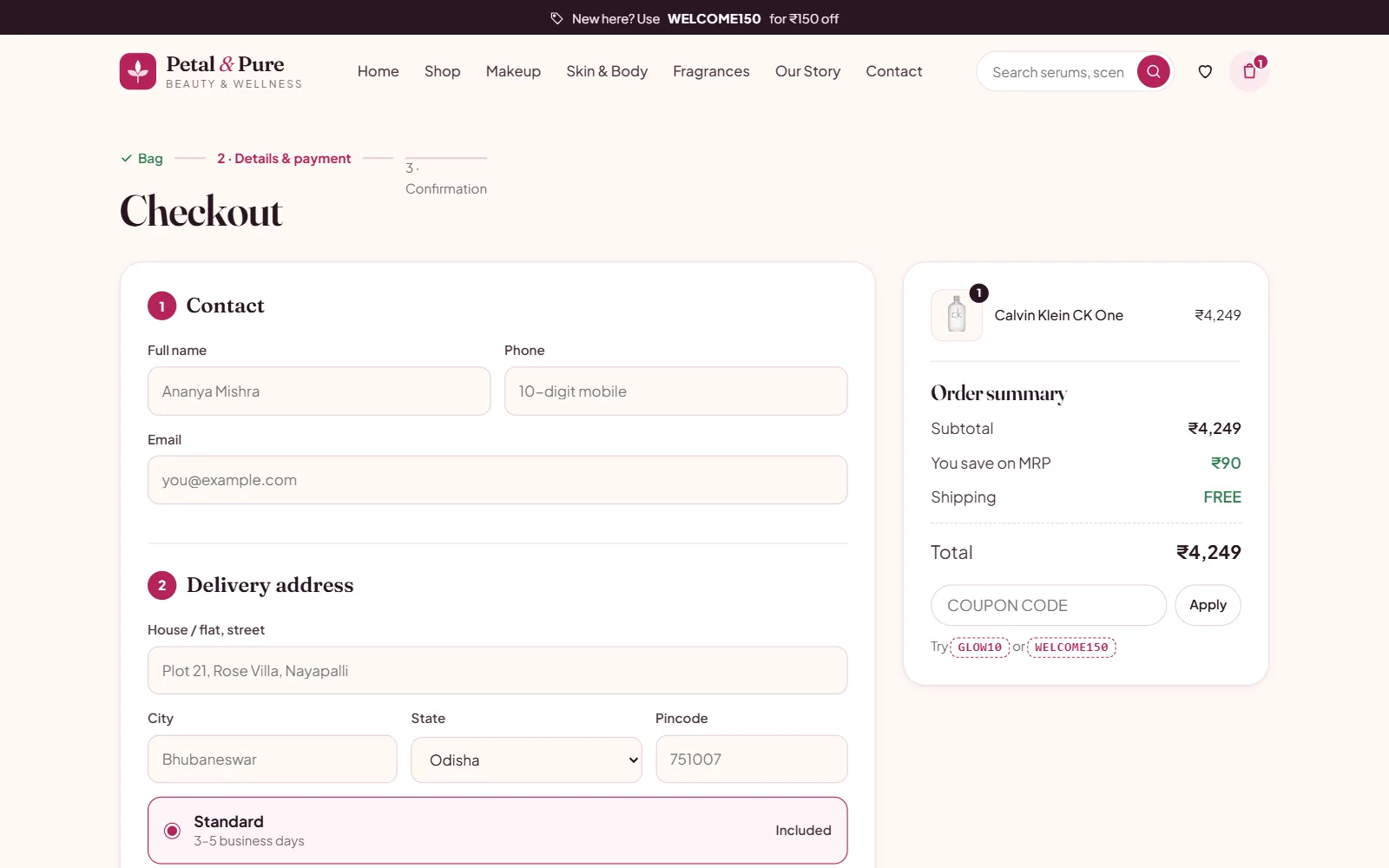Image resolution: width=1389 pixels, height=868 pixels.
Task: Click the Apply coupon button
Action: (x=1208, y=605)
